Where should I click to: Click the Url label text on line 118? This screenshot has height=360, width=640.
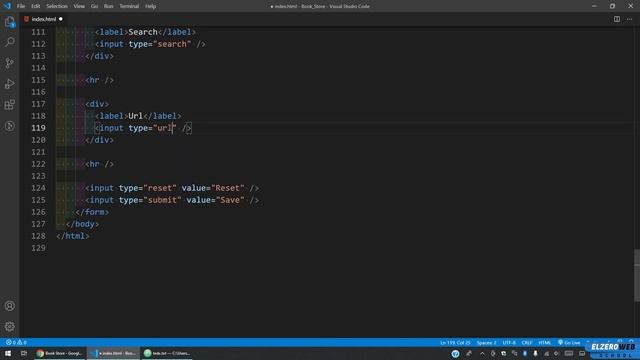coord(136,116)
